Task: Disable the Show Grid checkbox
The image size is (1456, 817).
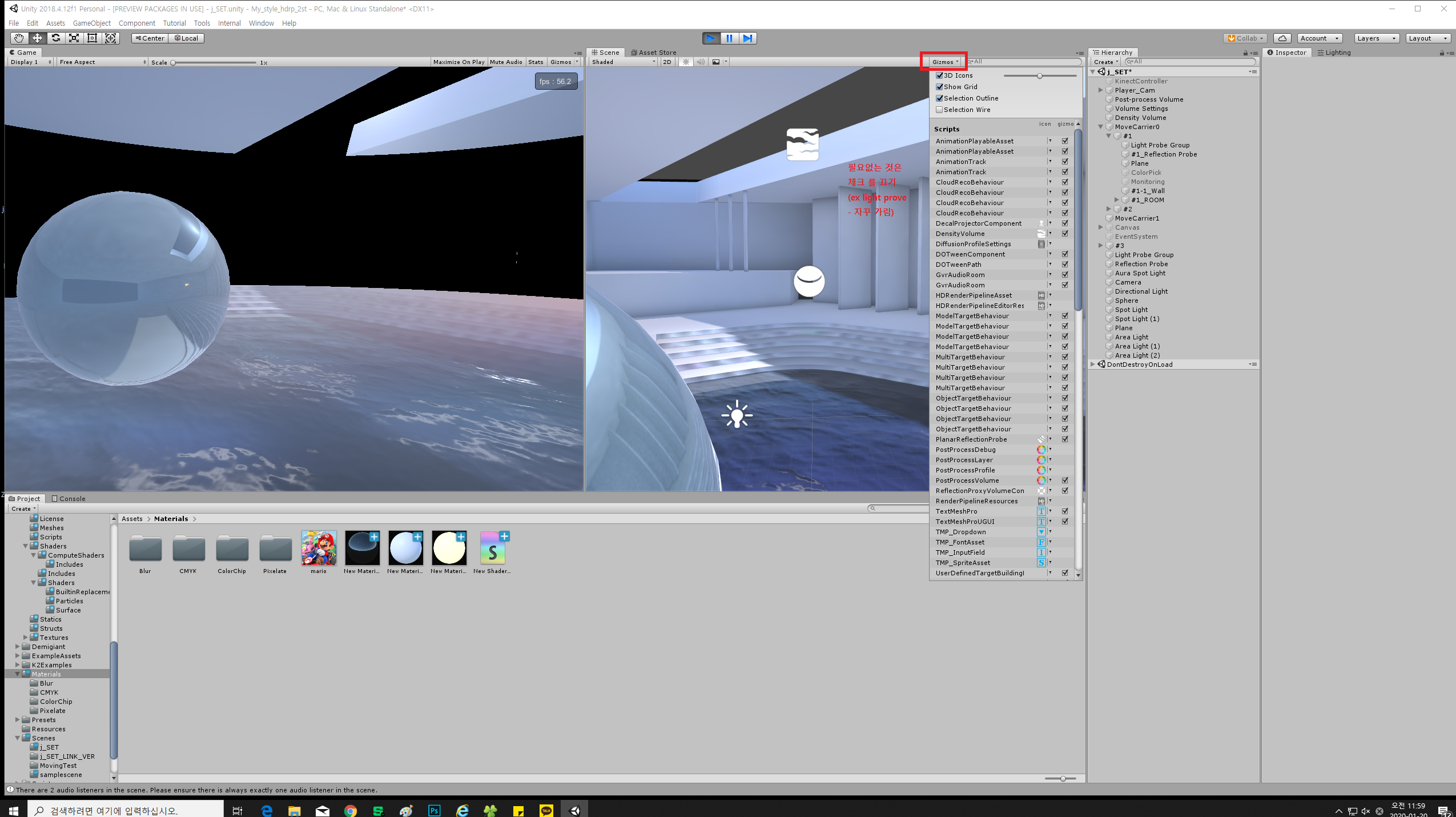Action: point(939,87)
